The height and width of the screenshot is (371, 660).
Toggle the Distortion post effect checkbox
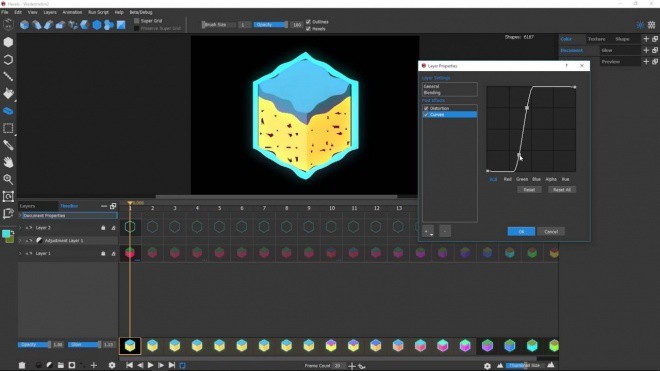coord(426,108)
